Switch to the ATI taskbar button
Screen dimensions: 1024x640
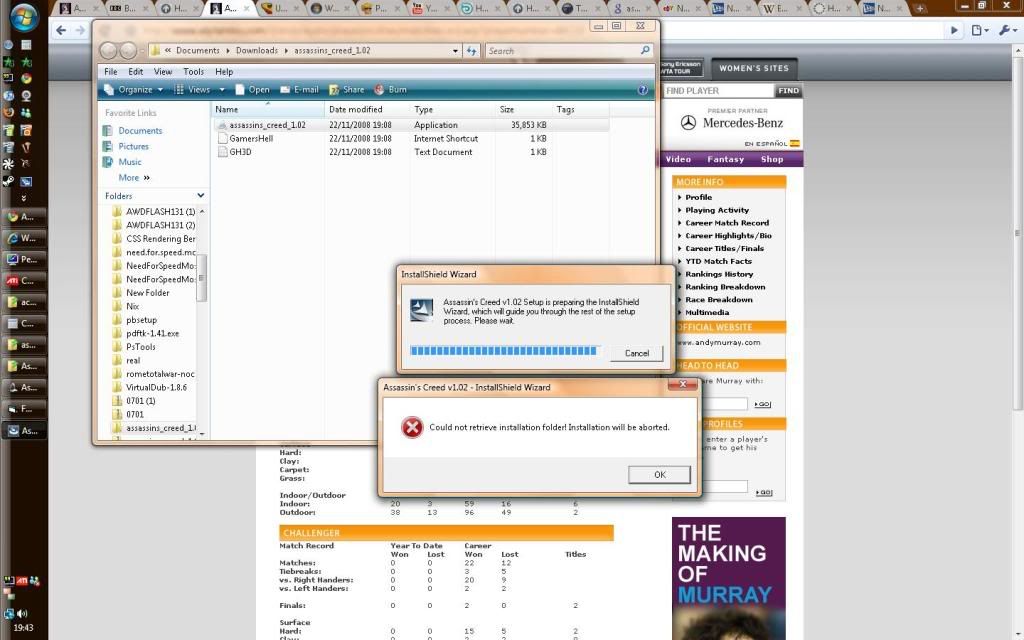[x=24, y=281]
